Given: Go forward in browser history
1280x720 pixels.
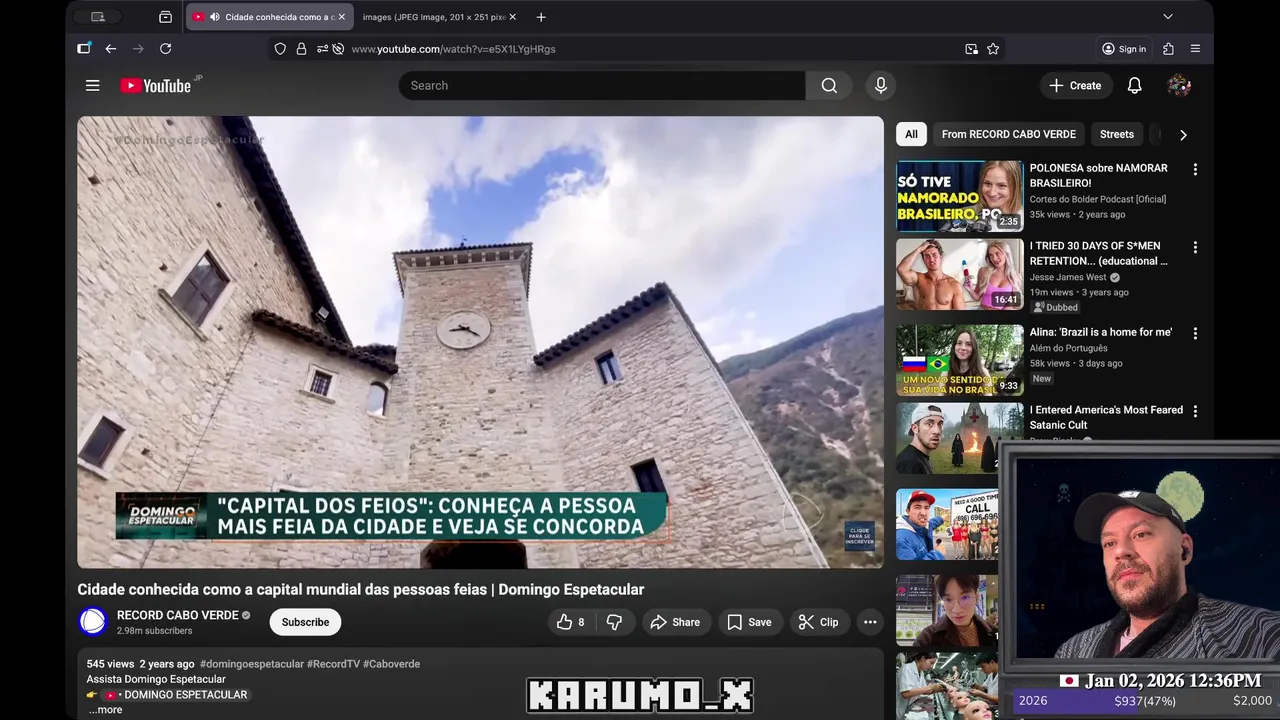Looking at the screenshot, I should click(x=138, y=49).
